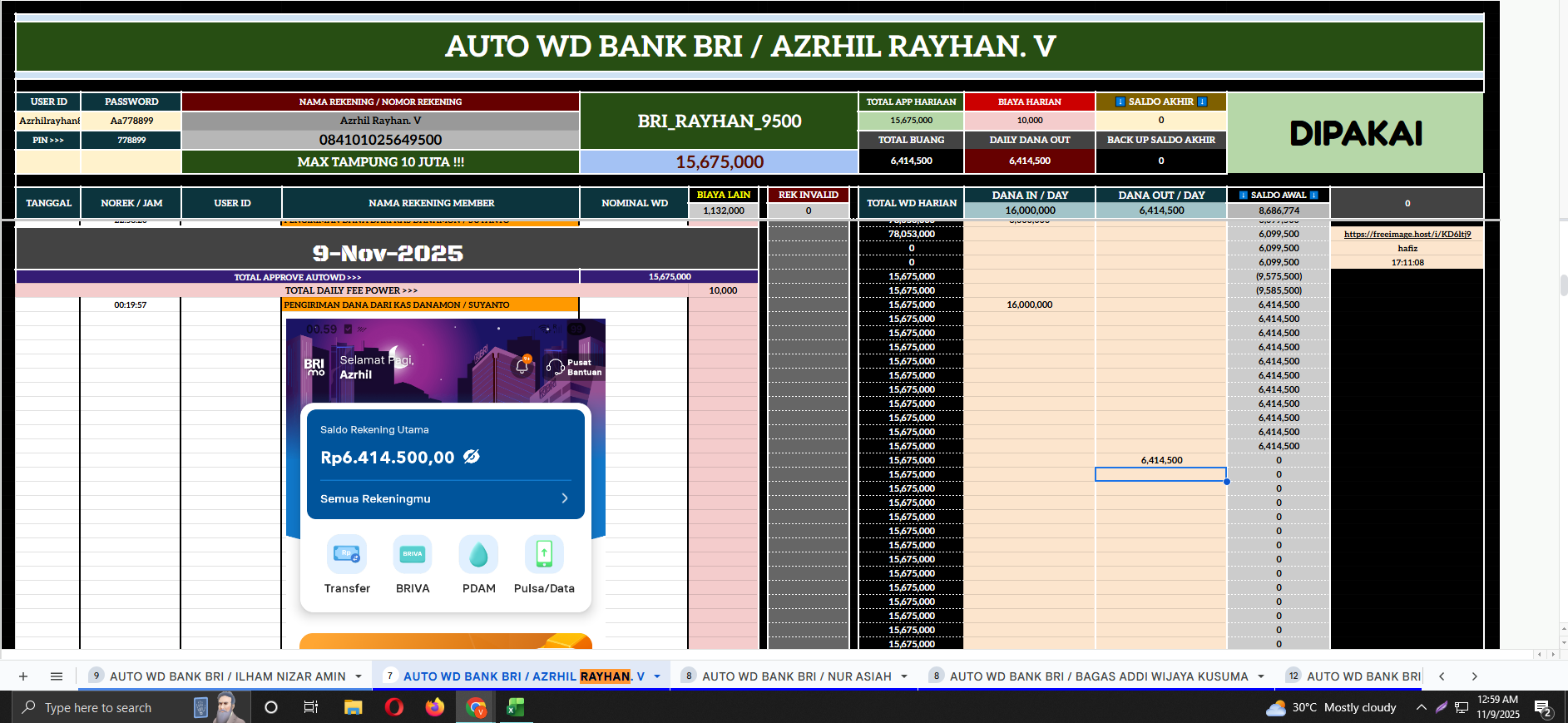Click the Pulsa/Data phone icon
This screenshot has width=1568, height=723.
click(544, 554)
